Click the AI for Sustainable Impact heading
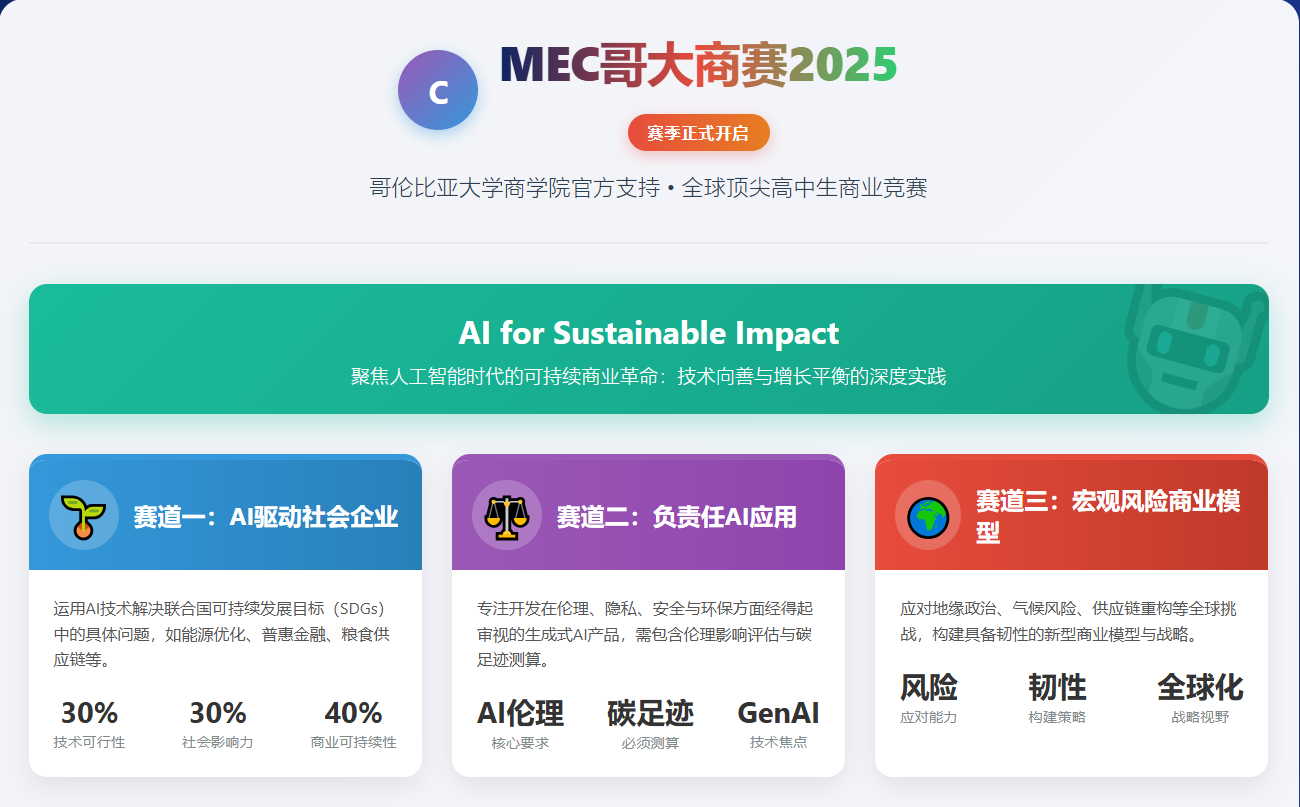The height and width of the screenshot is (807, 1300). pyautogui.click(x=648, y=333)
